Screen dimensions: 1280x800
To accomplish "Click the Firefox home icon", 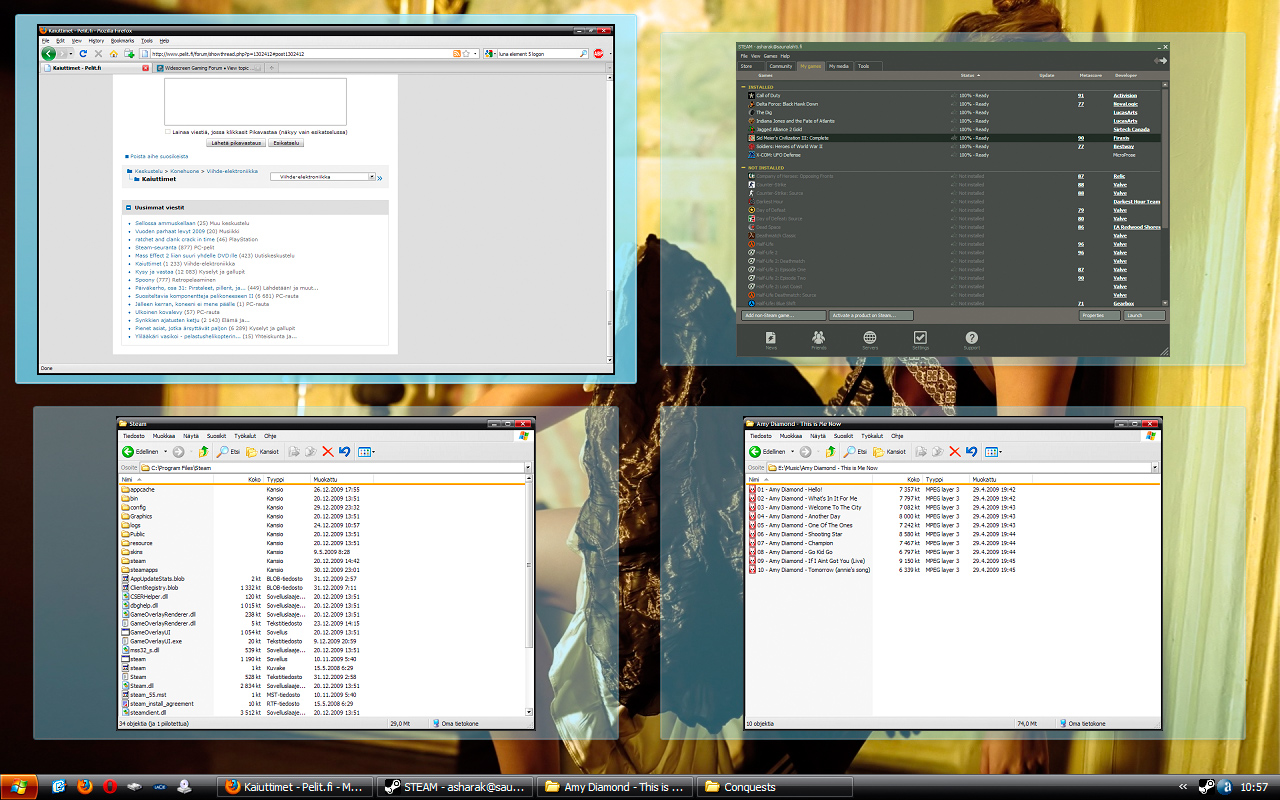I will pos(113,53).
